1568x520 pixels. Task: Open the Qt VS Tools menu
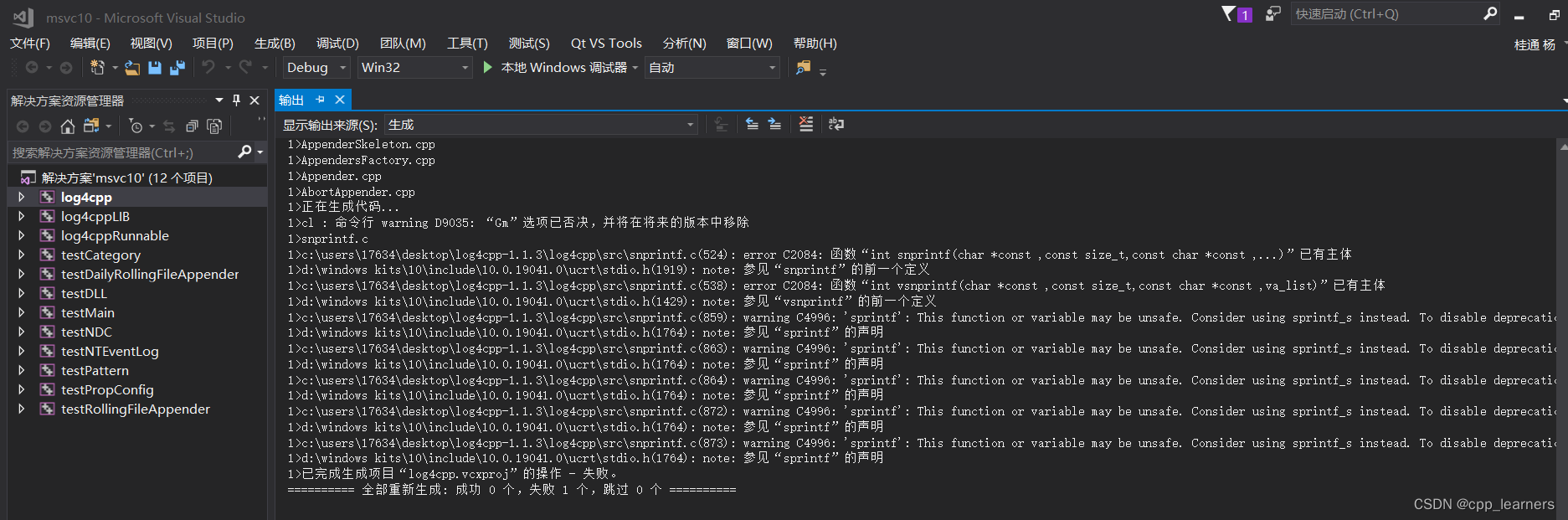point(605,44)
